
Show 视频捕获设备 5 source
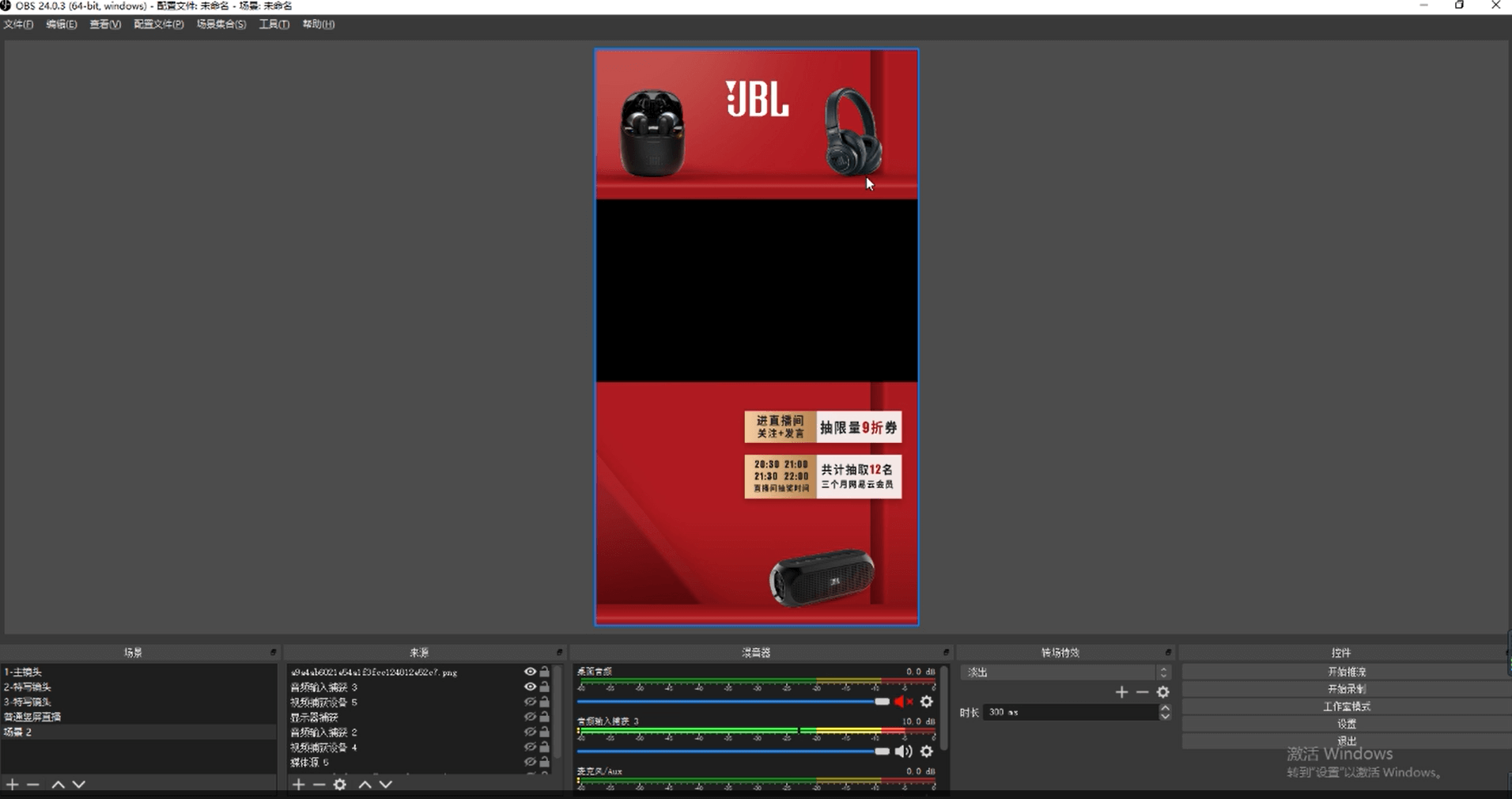(x=530, y=702)
